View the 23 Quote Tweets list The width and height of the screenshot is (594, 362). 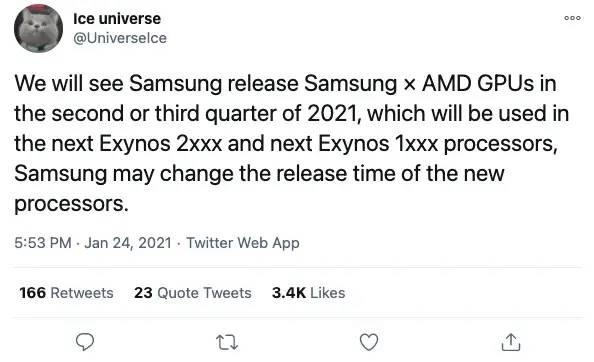192,293
